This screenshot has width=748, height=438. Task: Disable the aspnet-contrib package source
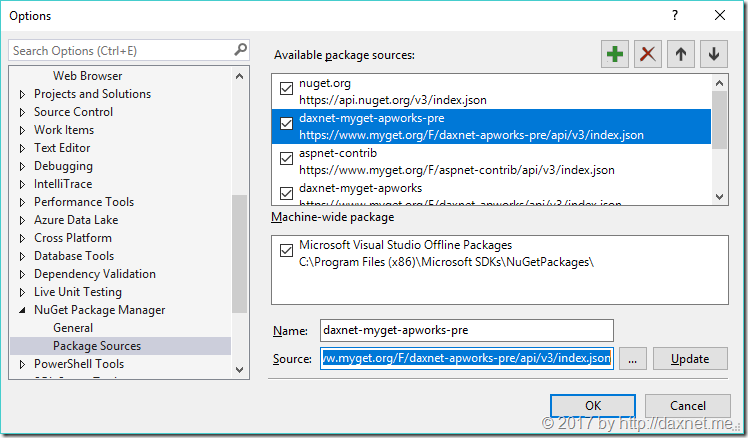[286, 158]
